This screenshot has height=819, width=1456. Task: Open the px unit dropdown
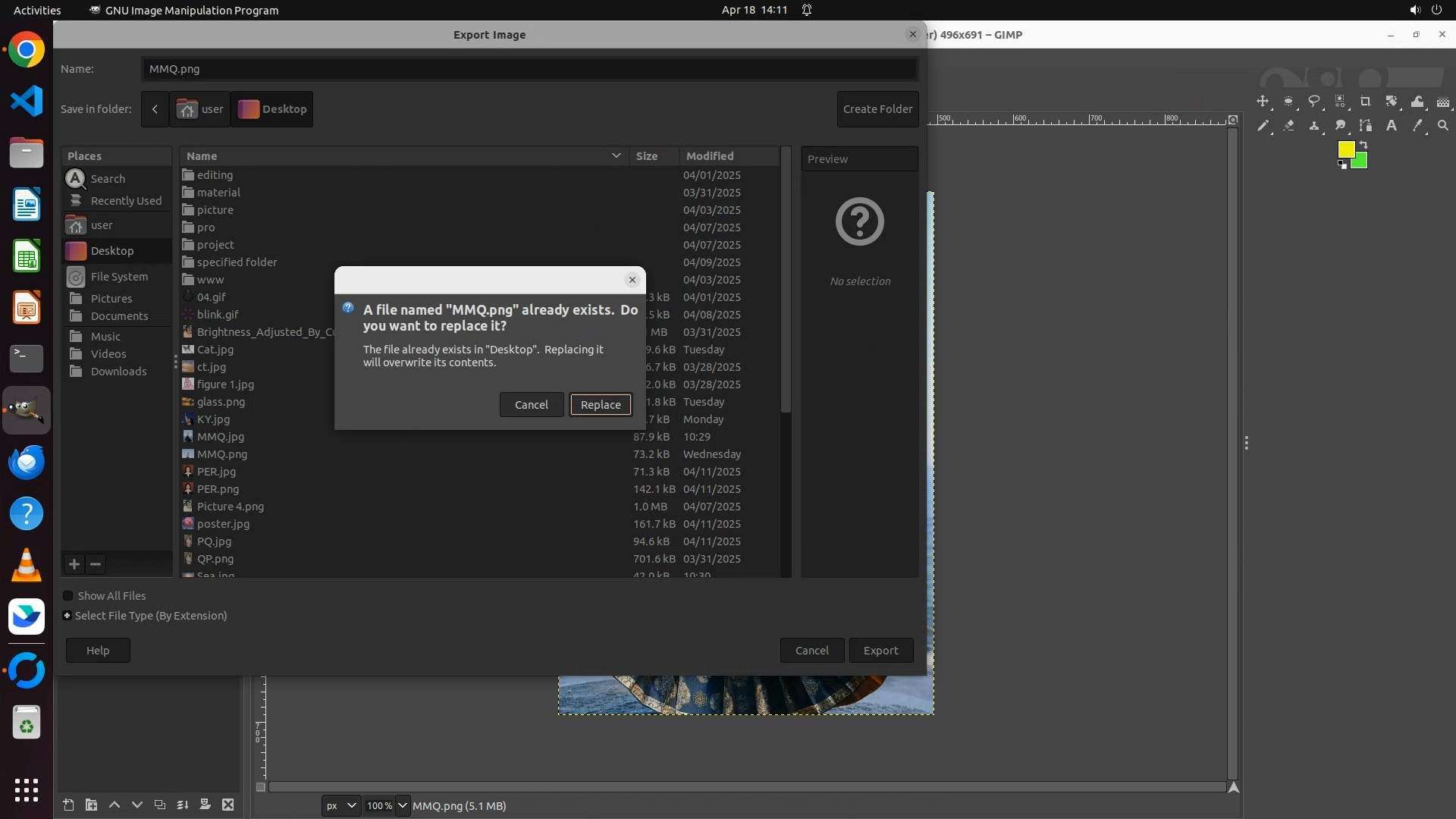coord(341,806)
